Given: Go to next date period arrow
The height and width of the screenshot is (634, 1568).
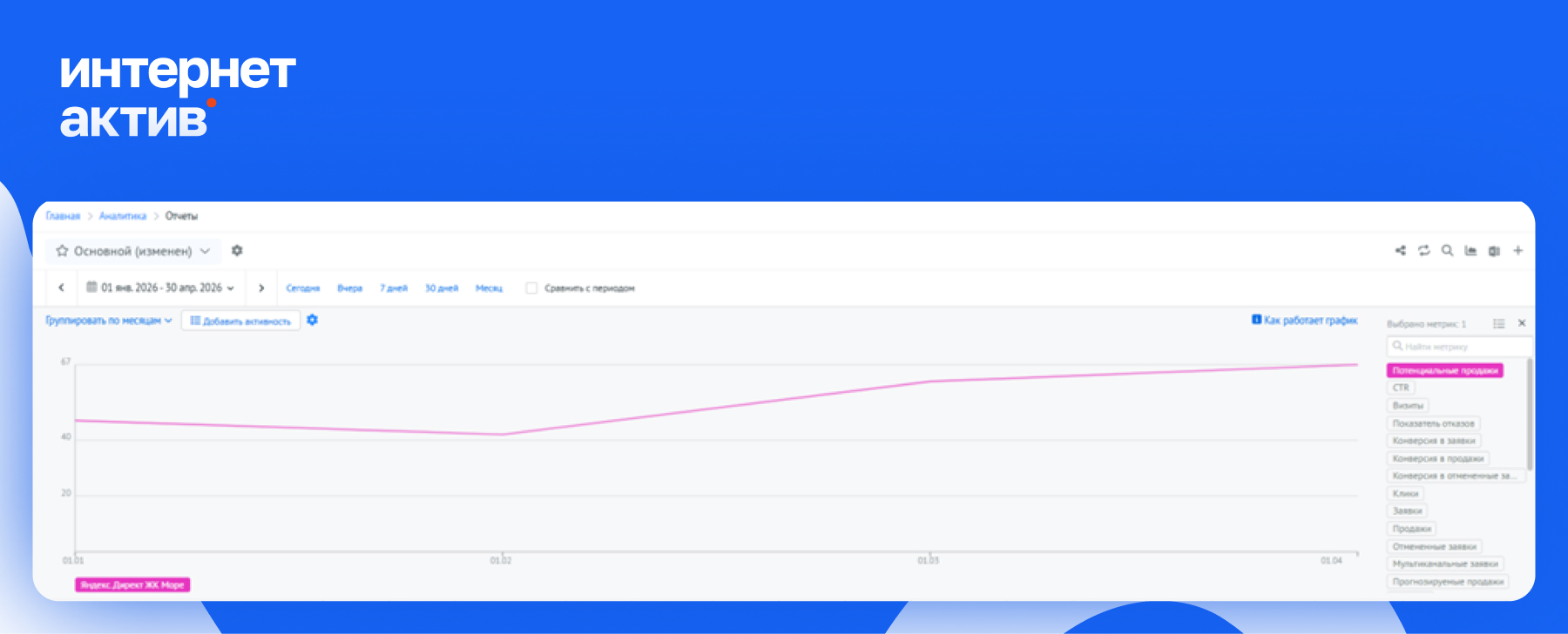Looking at the screenshot, I should [x=261, y=287].
